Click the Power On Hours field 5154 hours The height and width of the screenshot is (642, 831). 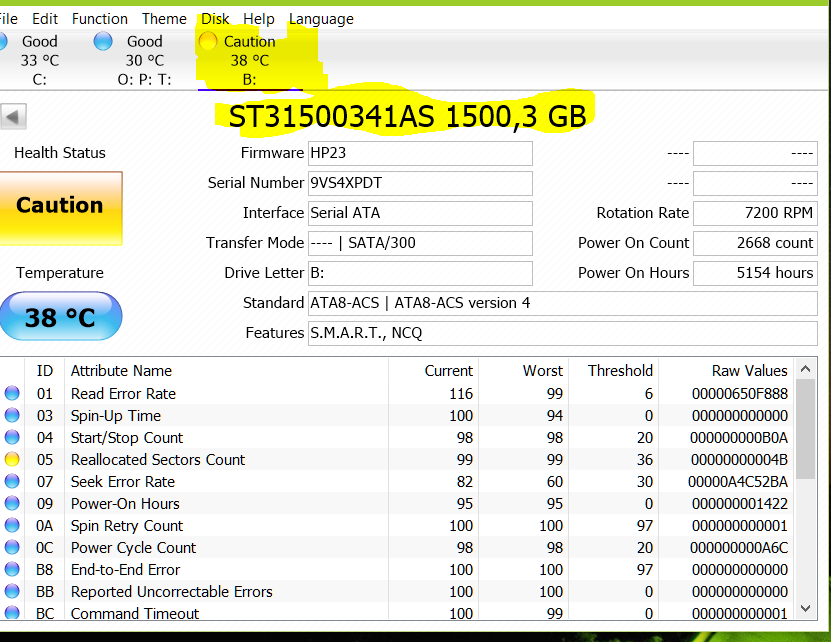point(755,273)
